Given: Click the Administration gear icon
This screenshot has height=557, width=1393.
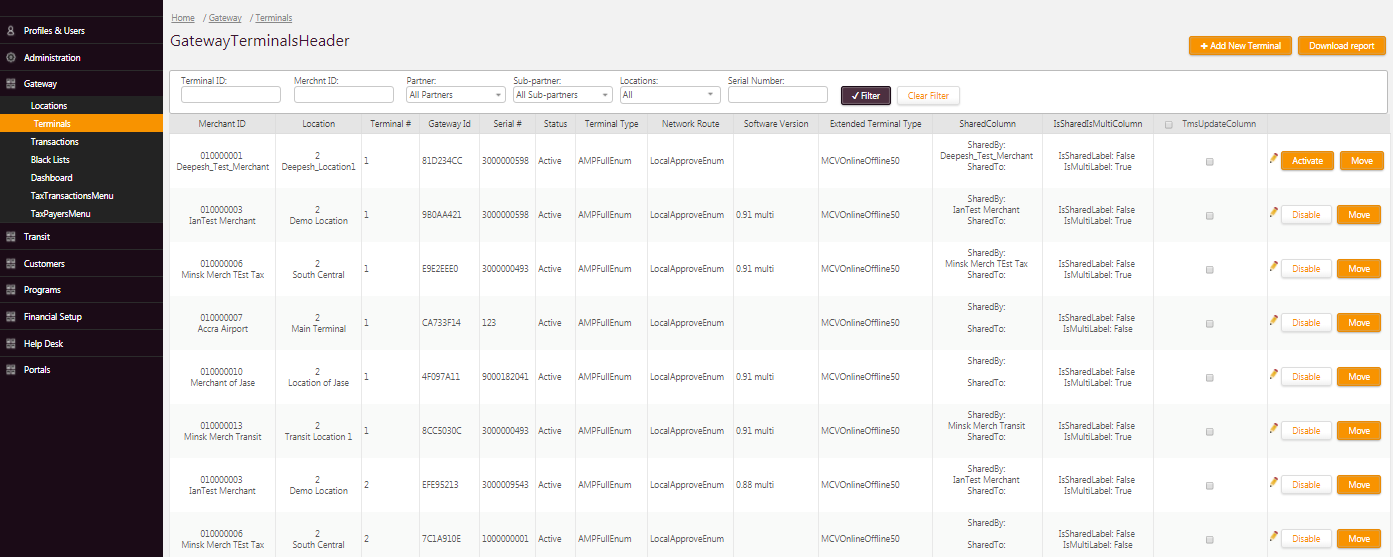Looking at the screenshot, I should point(11,58).
